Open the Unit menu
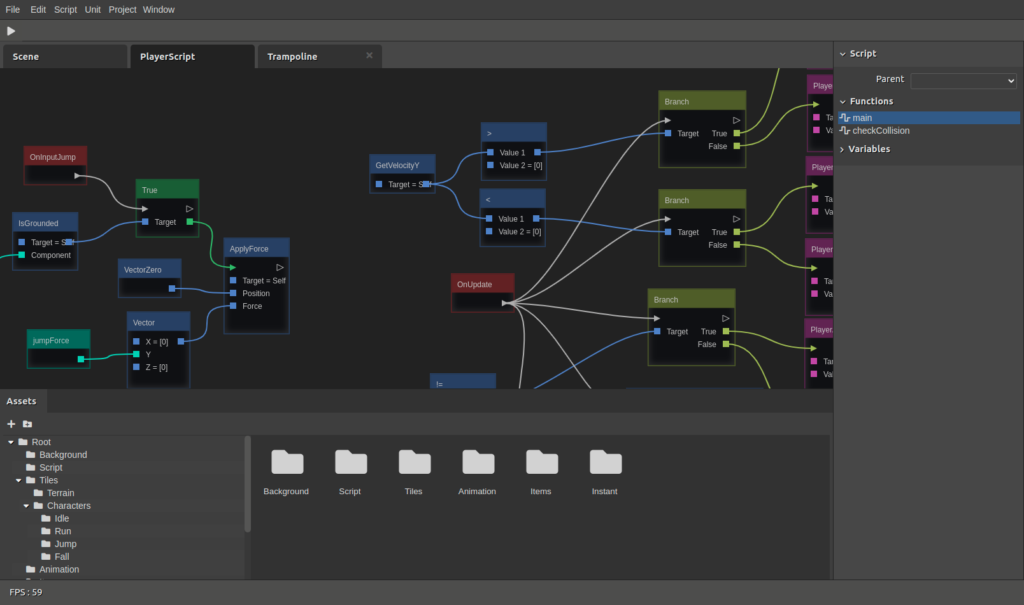This screenshot has height=605, width=1024. [x=93, y=9]
